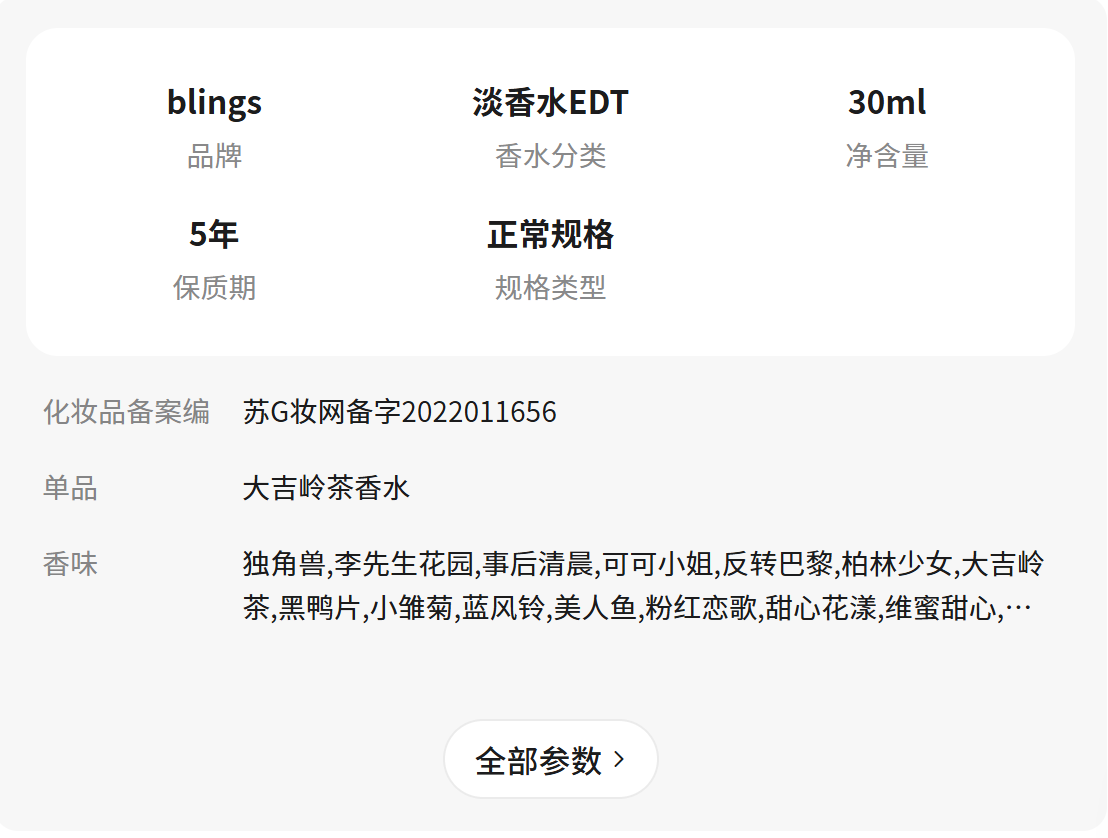Click the 香味 label
The height and width of the screenshot is (838, 1108).
pyautogui.click(x=70, y=564)
